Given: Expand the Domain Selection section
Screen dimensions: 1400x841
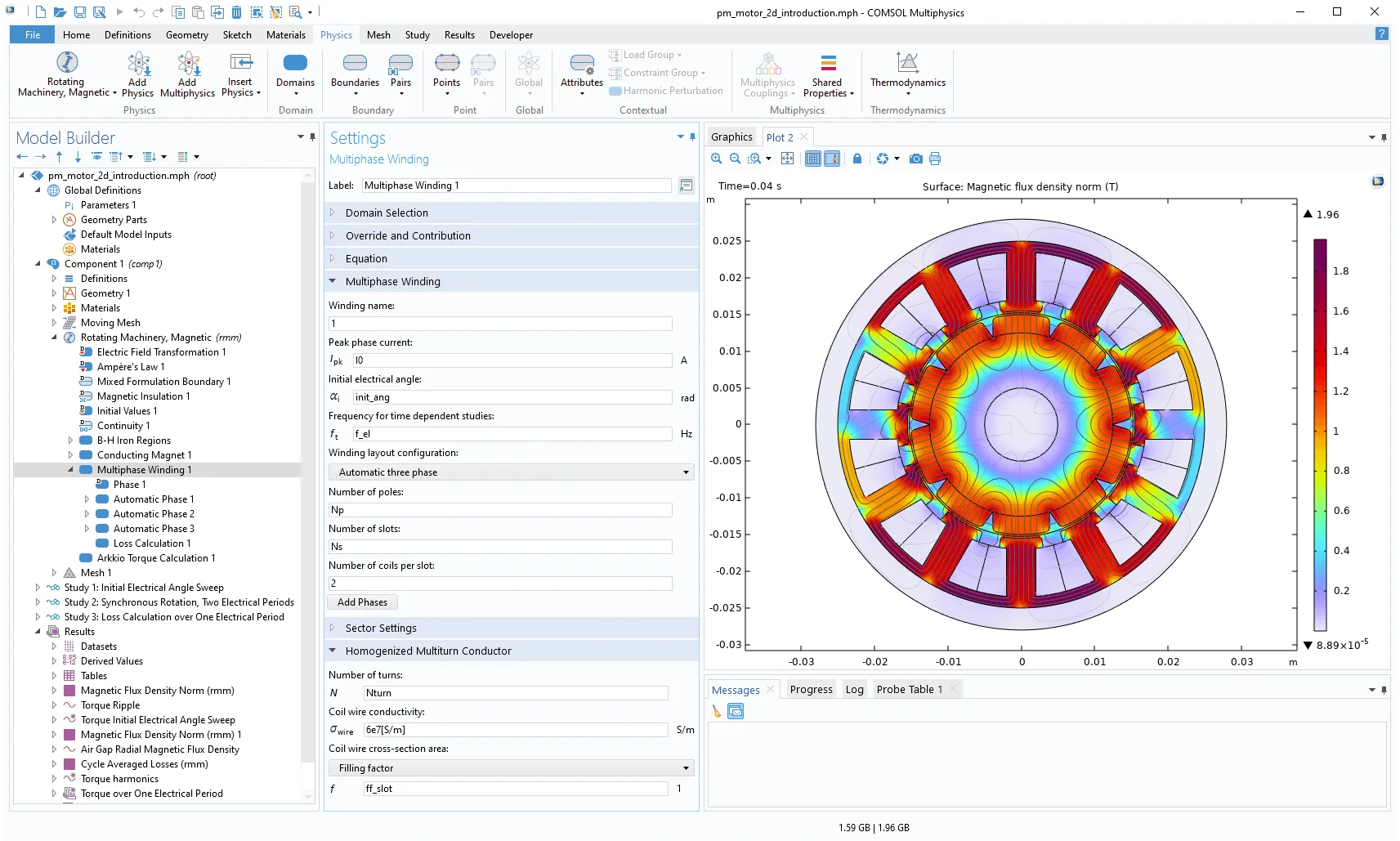Looking at the screenshot, I should point(387,212).
